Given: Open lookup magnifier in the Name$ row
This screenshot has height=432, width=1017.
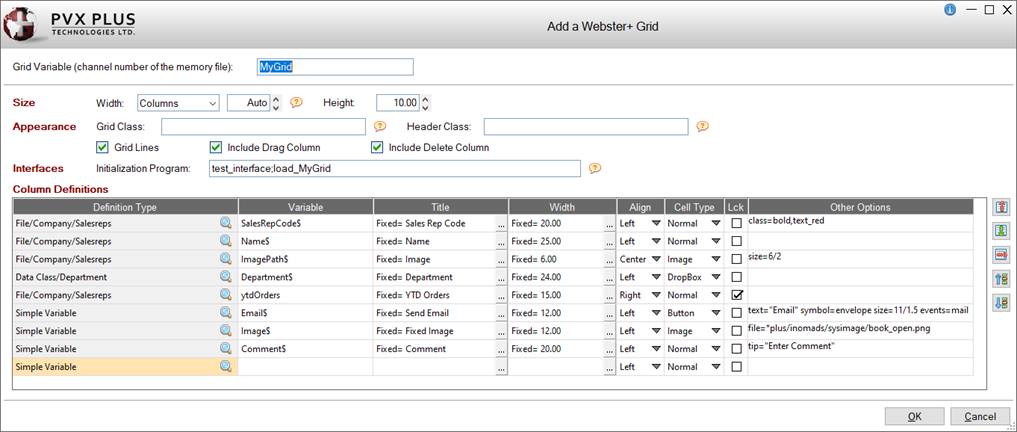Looking at the screenshot, I should coord(226,241).
